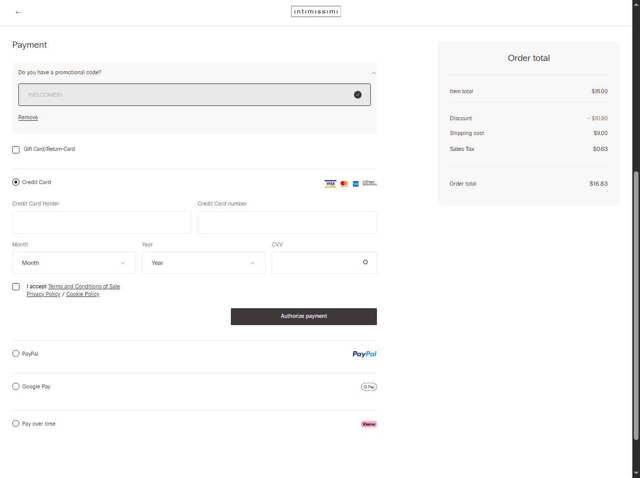Click the scrollbar down arrow
Screen dimensions: 640x478
point(636,475)
